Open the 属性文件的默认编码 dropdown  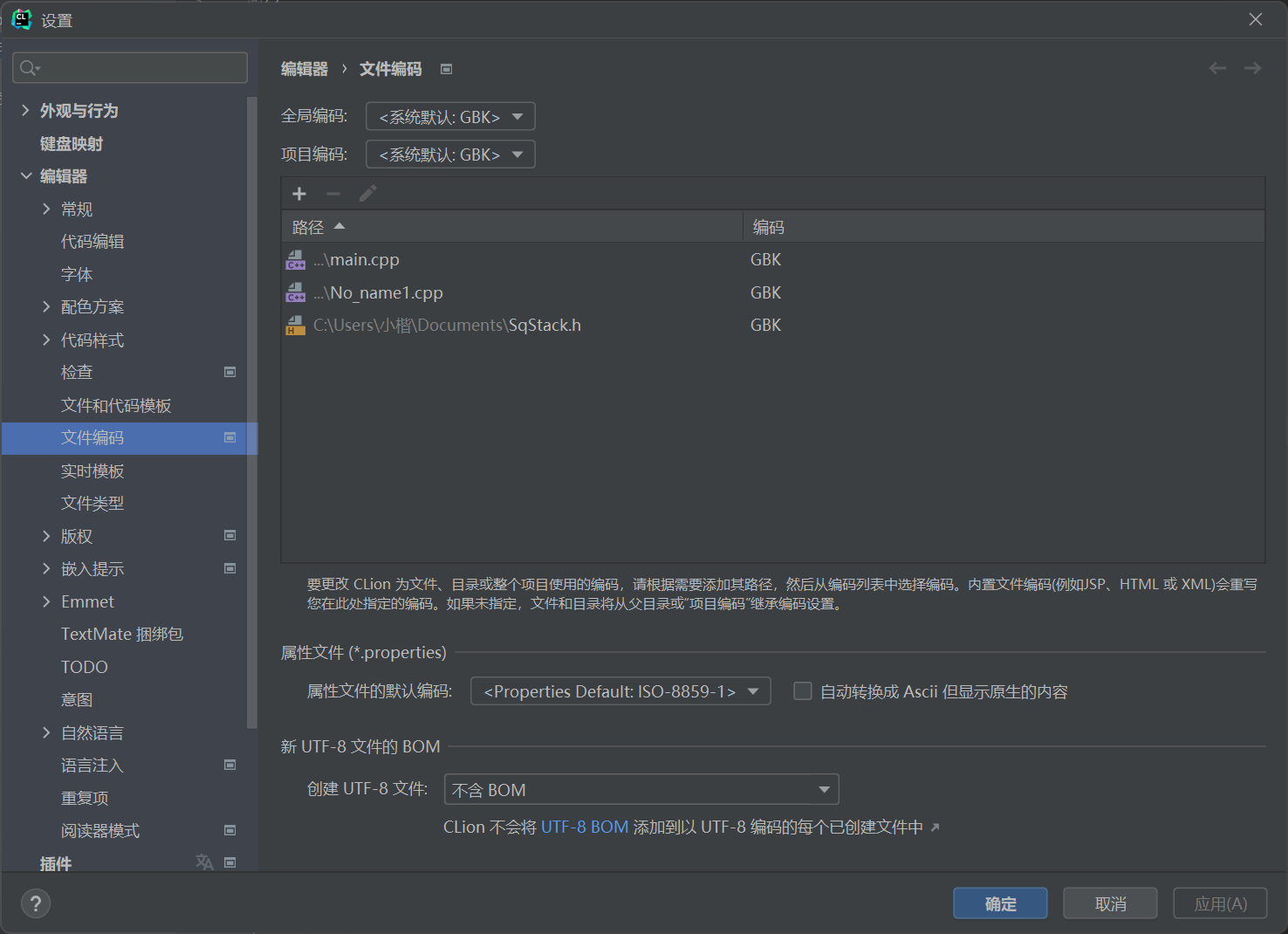click(620, 691)
